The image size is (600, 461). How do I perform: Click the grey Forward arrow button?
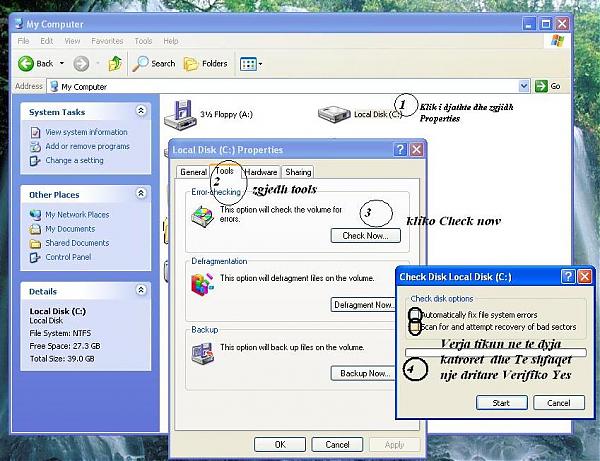pos(81,64)
